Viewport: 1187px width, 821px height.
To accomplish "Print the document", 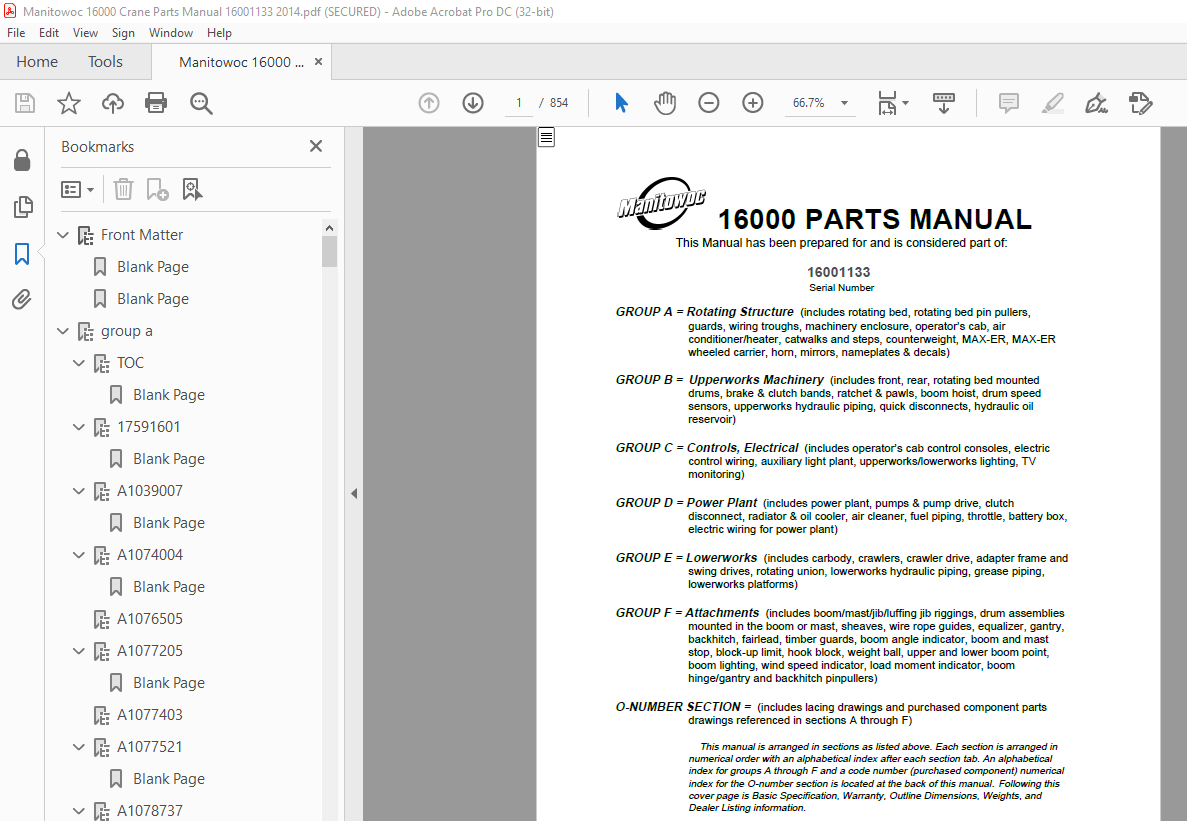I will pos(156,103).
